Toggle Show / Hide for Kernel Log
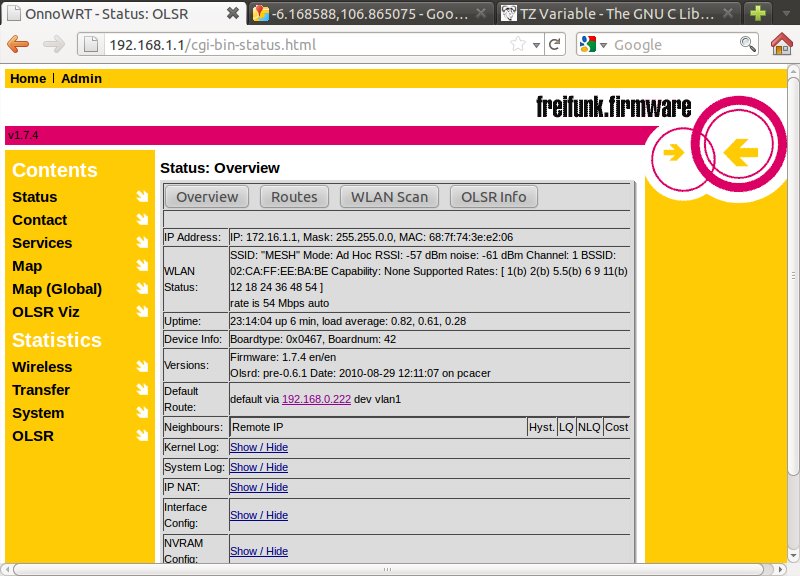Screen dimensions: 800x576 coord(258,445)
